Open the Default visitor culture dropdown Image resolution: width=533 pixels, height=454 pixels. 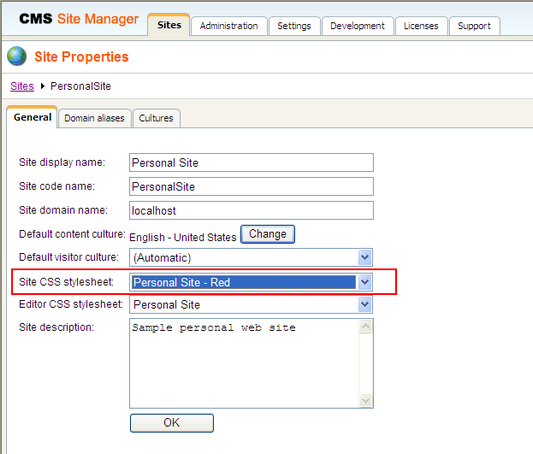251,257
